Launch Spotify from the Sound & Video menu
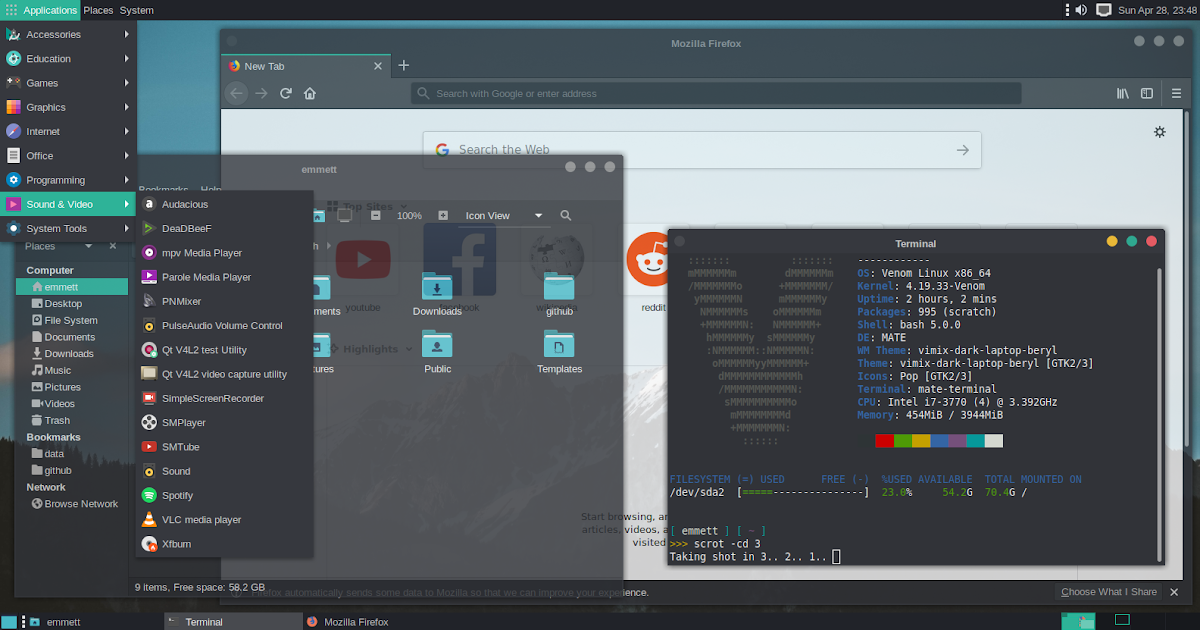Viewport: 1200px width, 630px height. point(179,495)
